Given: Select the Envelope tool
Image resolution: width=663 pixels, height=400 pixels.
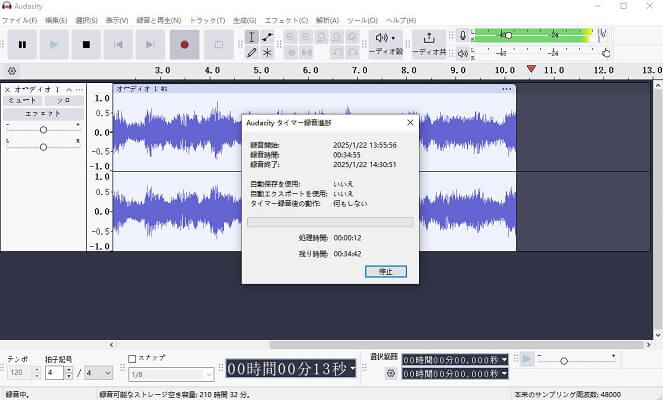Looking at the screenshot, I should (x=267, y=37).
